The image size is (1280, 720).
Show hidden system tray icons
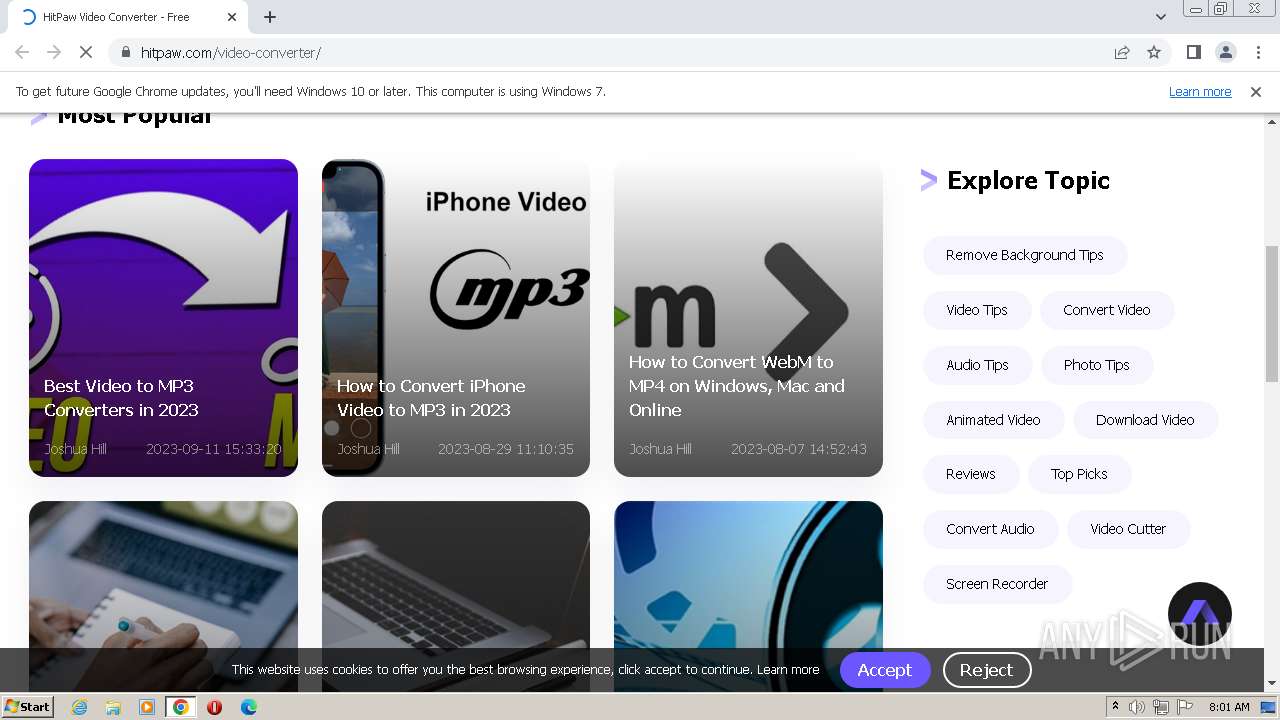pyautogui.click(x=1116, y=707)
